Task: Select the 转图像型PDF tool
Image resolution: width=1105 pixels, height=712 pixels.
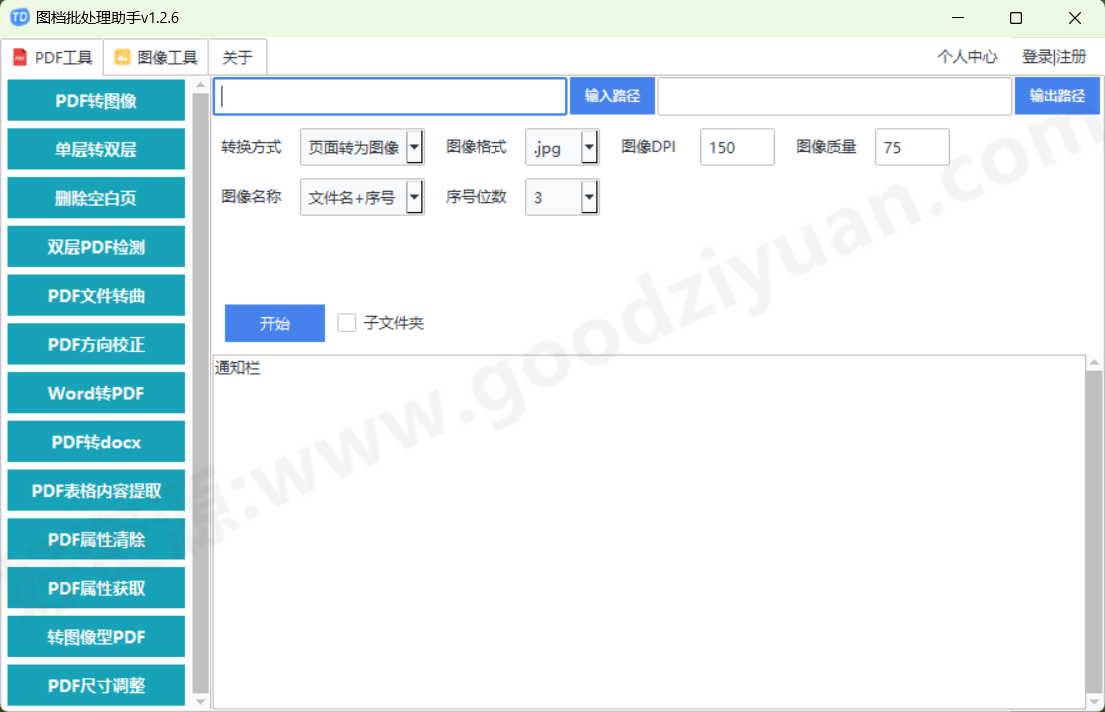Action: [95, 636]
